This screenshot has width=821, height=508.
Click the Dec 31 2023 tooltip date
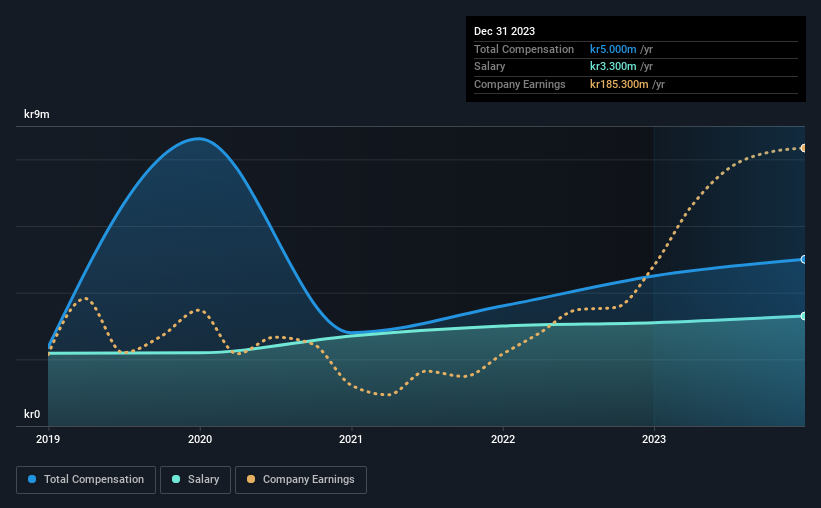504,31
